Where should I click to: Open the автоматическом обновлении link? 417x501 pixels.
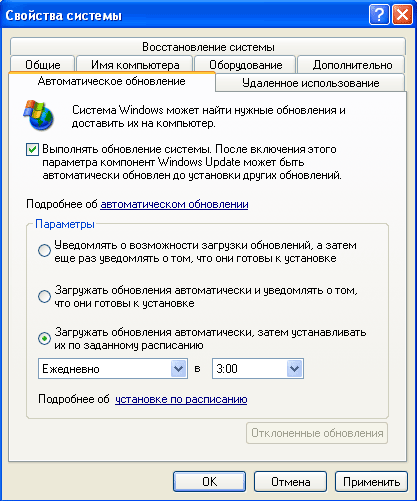[174, 204]
